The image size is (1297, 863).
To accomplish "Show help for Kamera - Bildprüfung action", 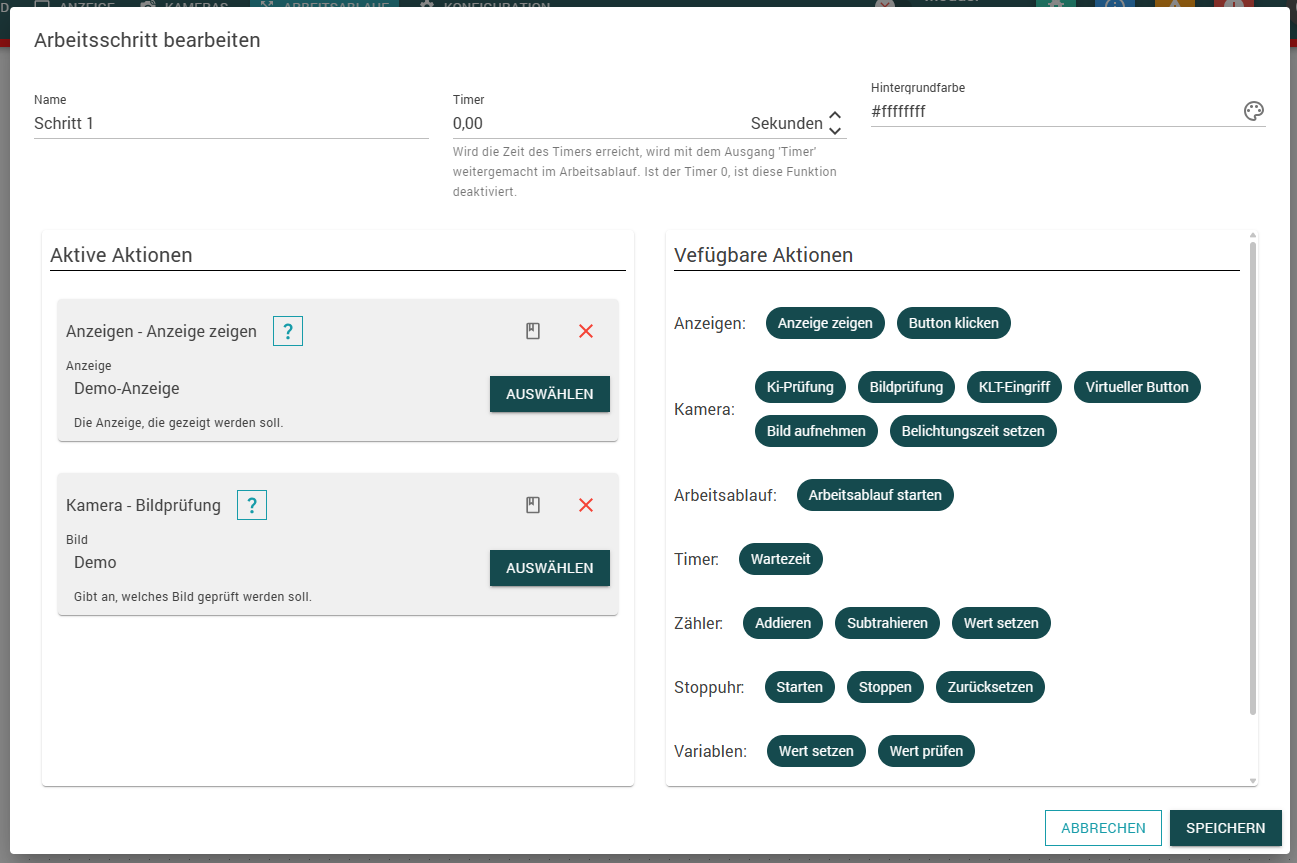I will [x=252, y=505].
